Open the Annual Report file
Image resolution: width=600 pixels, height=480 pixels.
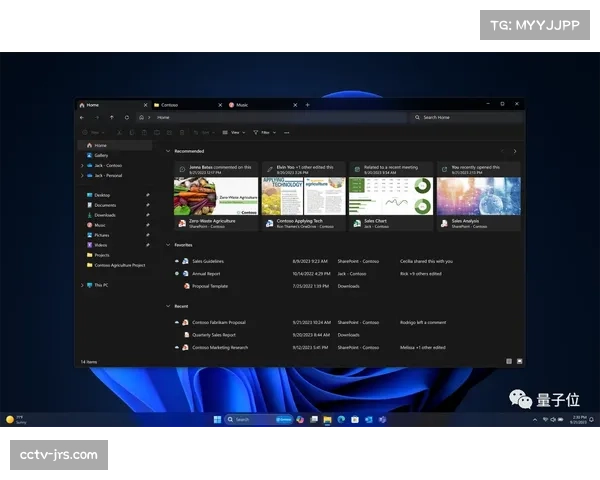pyautogui.click(x=206, y=273)
